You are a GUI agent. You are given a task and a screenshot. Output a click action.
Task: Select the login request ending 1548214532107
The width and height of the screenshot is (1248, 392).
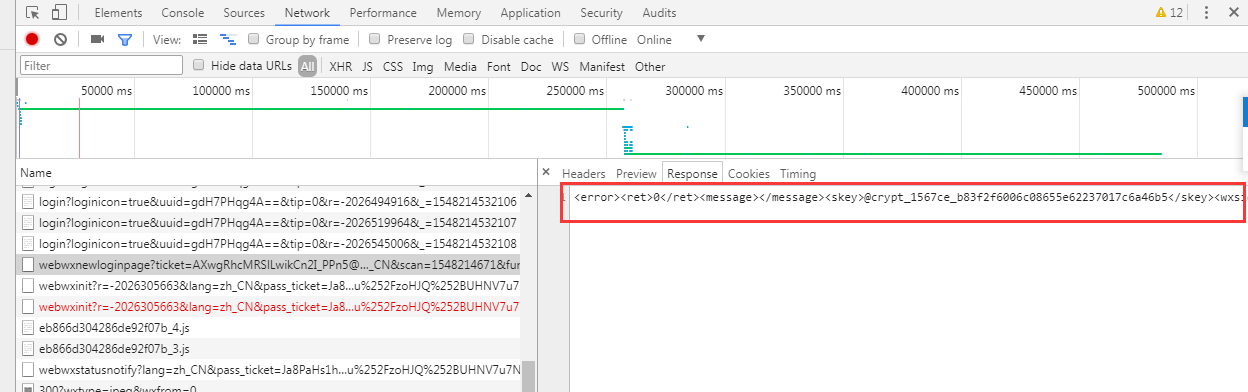pyautogui.click(x=267, y=222)
